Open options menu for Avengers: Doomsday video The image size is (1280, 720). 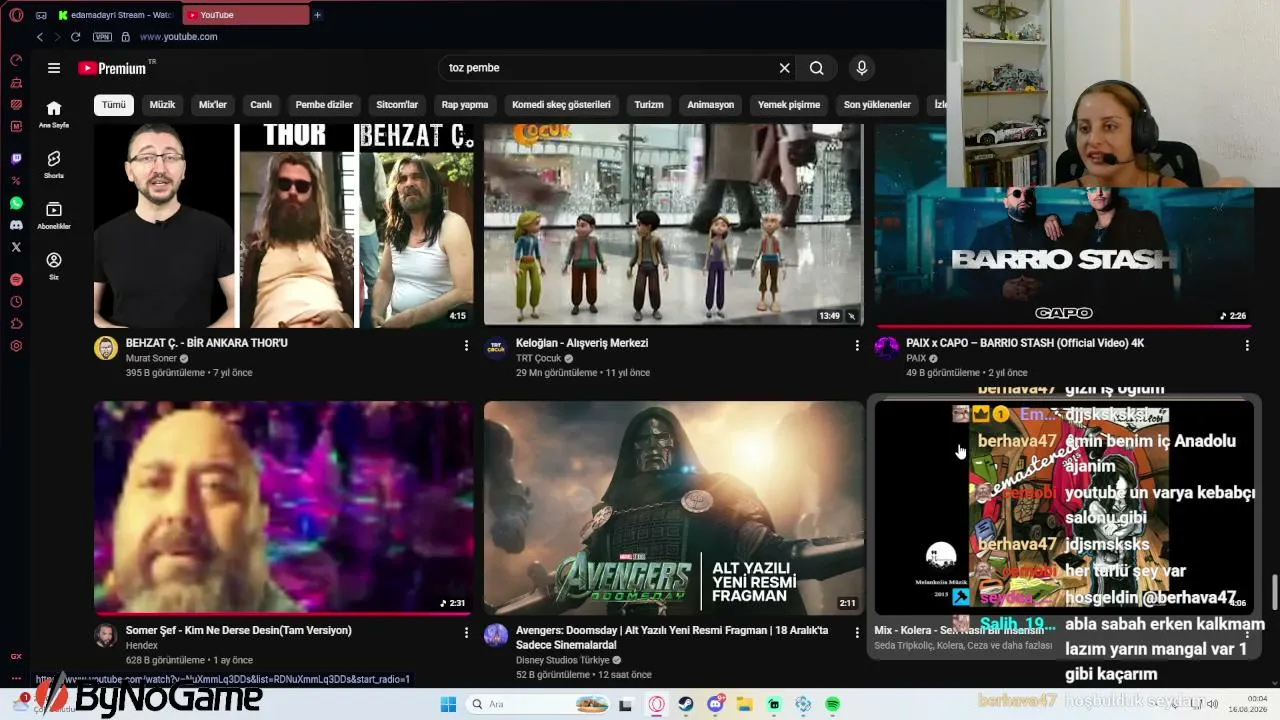click(x=856, y=633)
